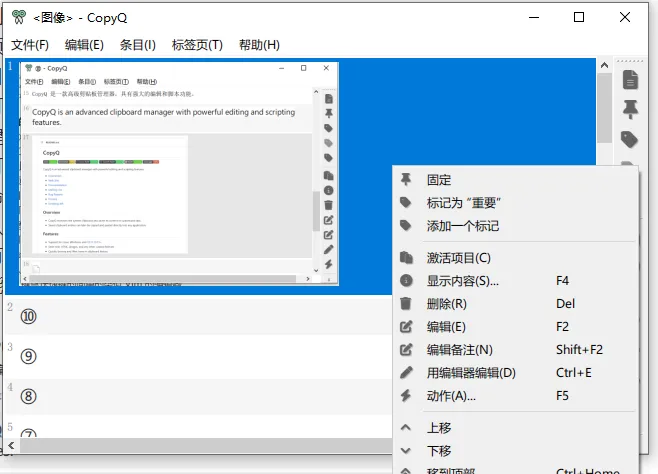Screen dimensions: 658x474
Task: Select 显示内容(S)... in context menu
Action: (515, 281)
